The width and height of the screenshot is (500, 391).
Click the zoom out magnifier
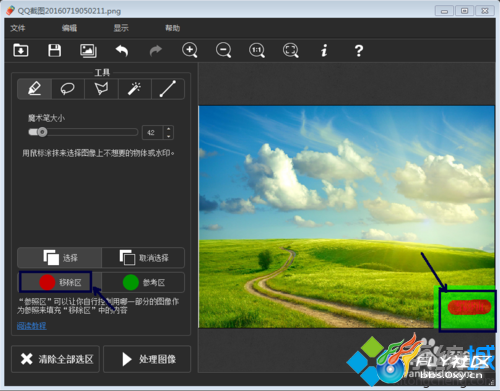(x=223, y=51)
